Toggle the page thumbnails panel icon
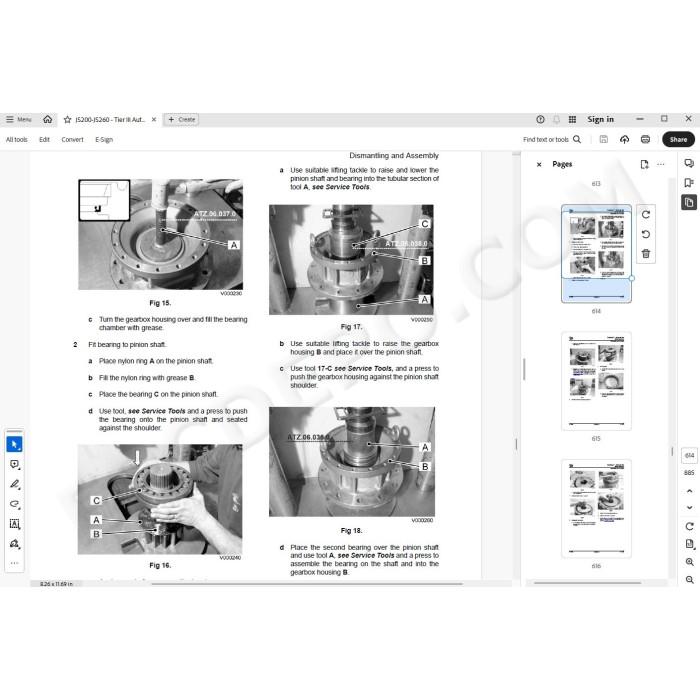The image size is (700, 700). point(689,202)
